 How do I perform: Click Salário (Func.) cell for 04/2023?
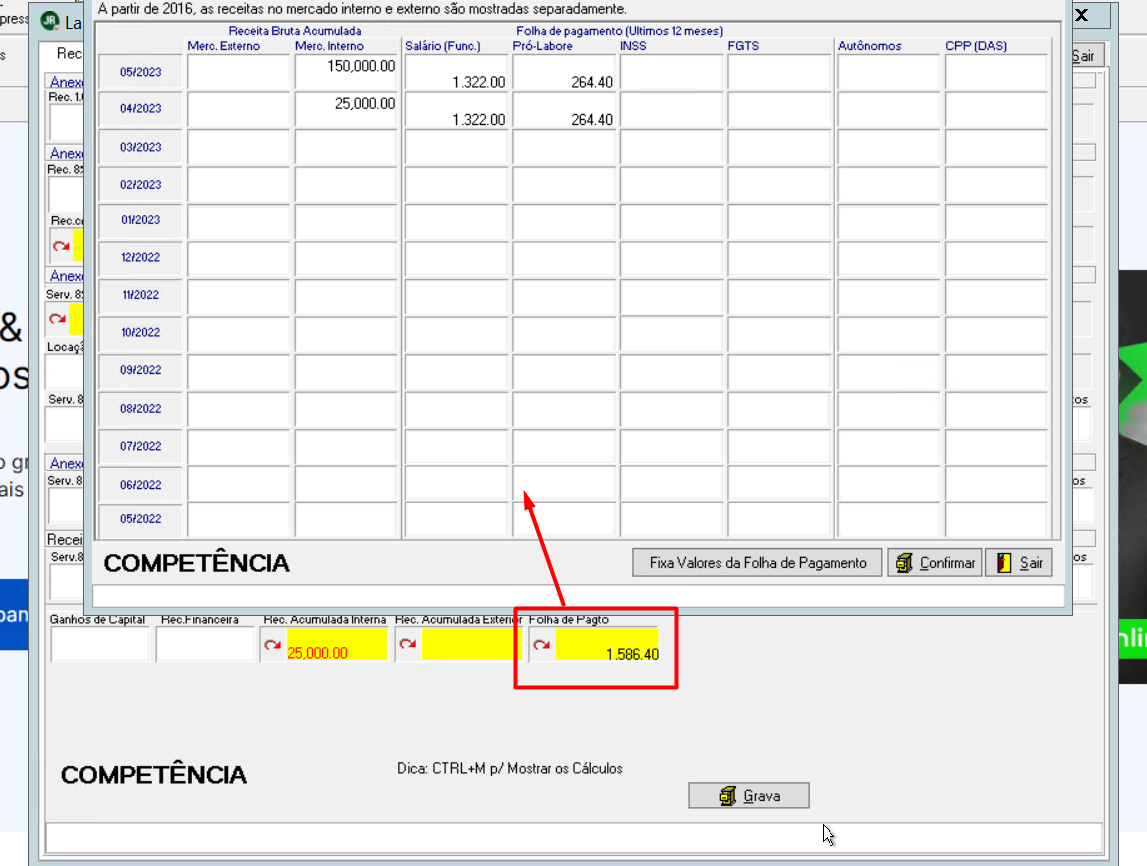click(456, 110)
